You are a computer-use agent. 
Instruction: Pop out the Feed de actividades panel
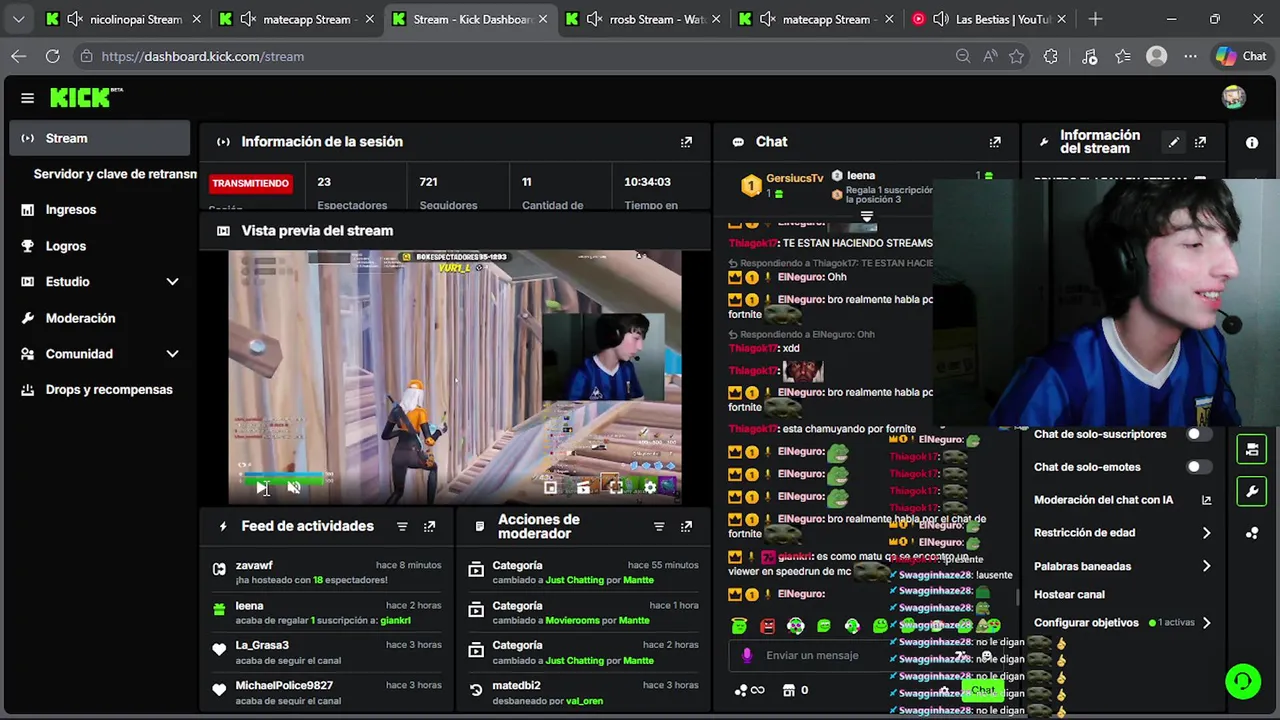[x=429, y=526]
